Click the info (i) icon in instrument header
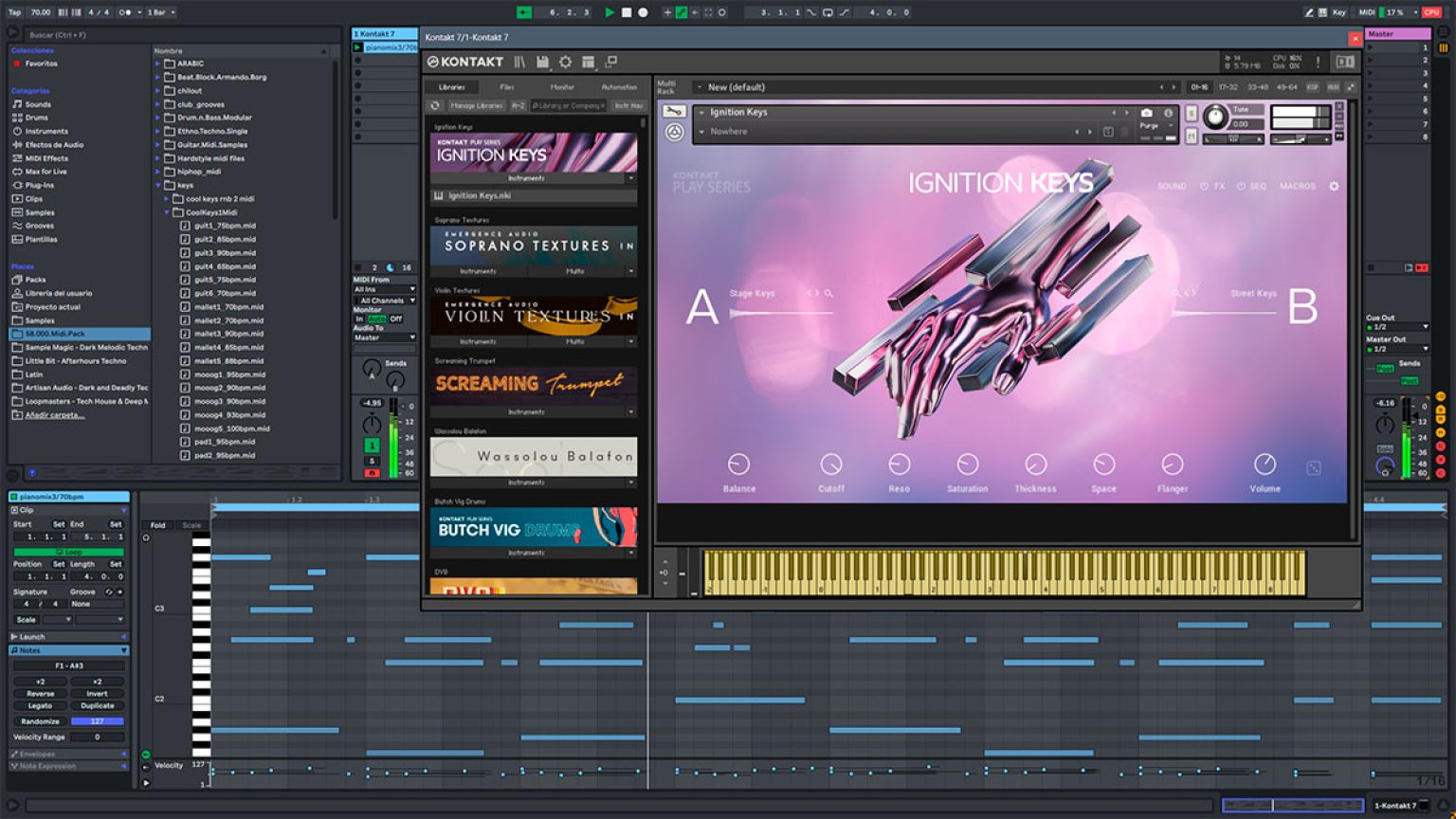 (x=1169, y=113)
